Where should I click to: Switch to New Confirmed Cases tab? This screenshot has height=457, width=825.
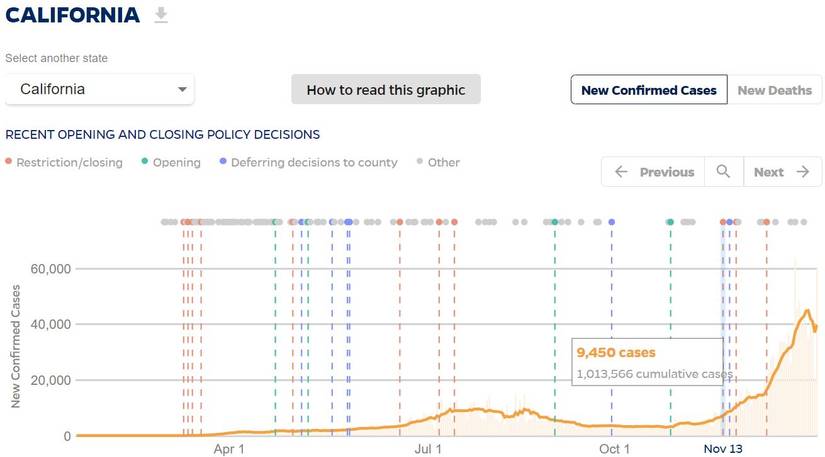(x=649, y=90)
